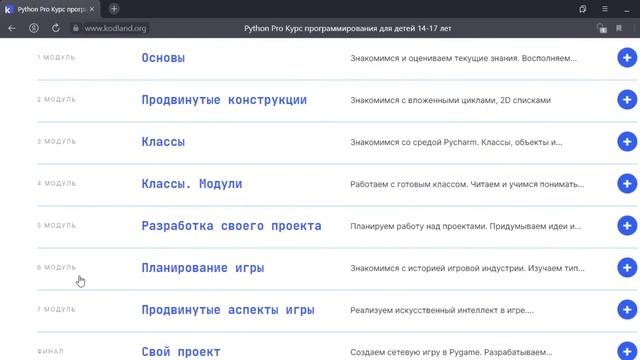Close the Python Pro Курс tab
This screenshot has height=360, width=640.
click(x=92, y=9)
